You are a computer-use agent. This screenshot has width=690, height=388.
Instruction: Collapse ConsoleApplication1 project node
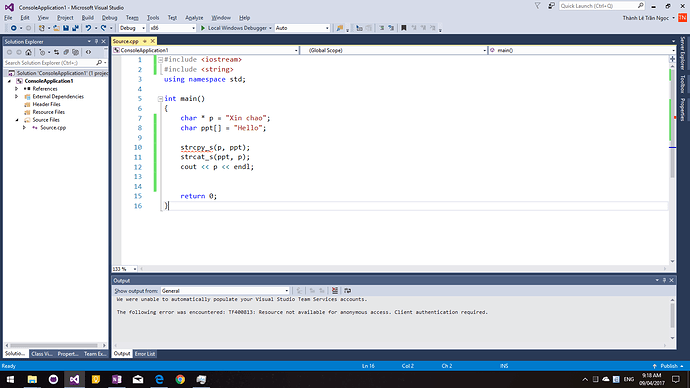click(9, 81)
